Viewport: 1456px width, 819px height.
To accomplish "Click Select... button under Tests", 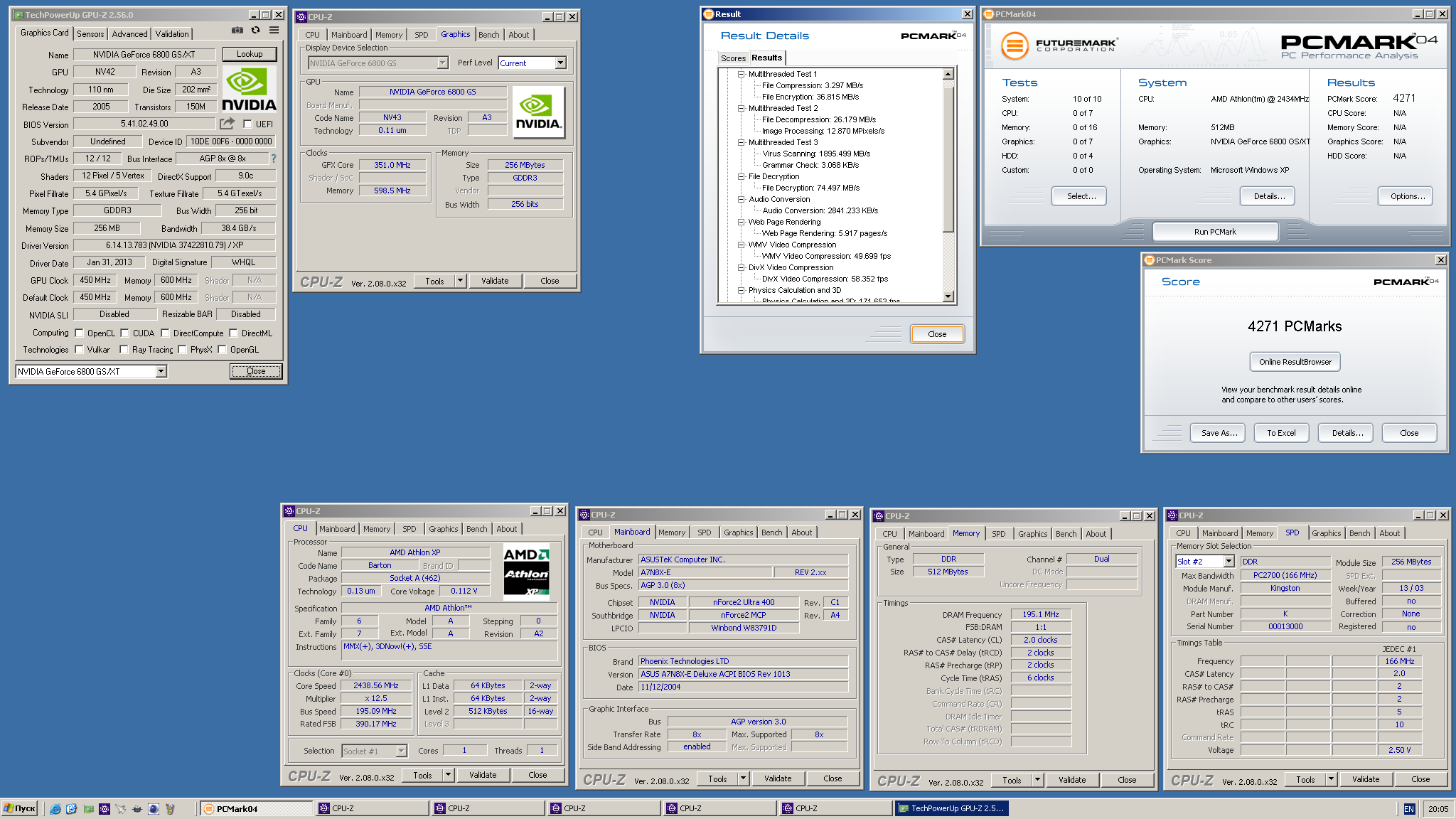I will point(1079,196).
